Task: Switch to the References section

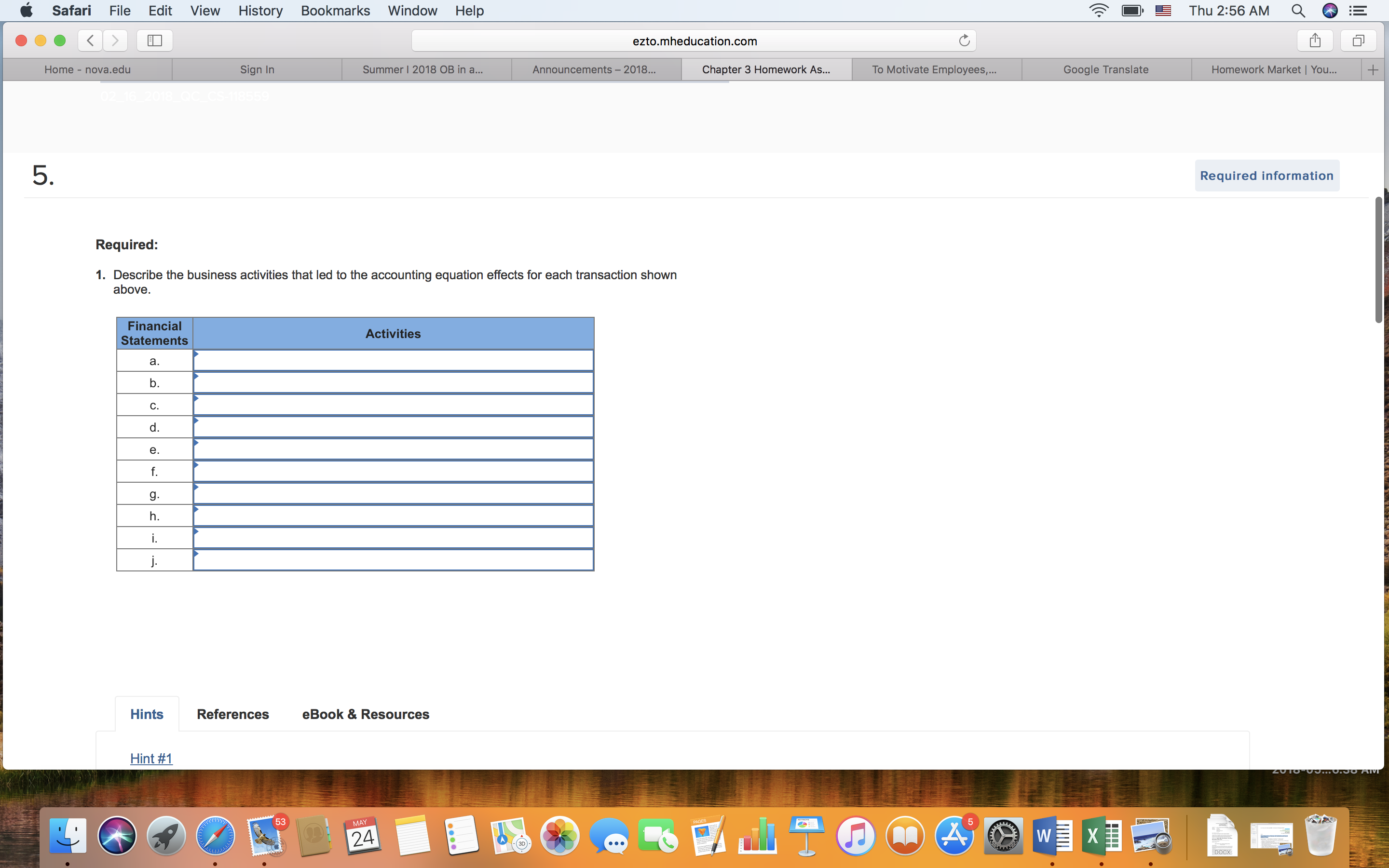Action: [x=232, y=714]
